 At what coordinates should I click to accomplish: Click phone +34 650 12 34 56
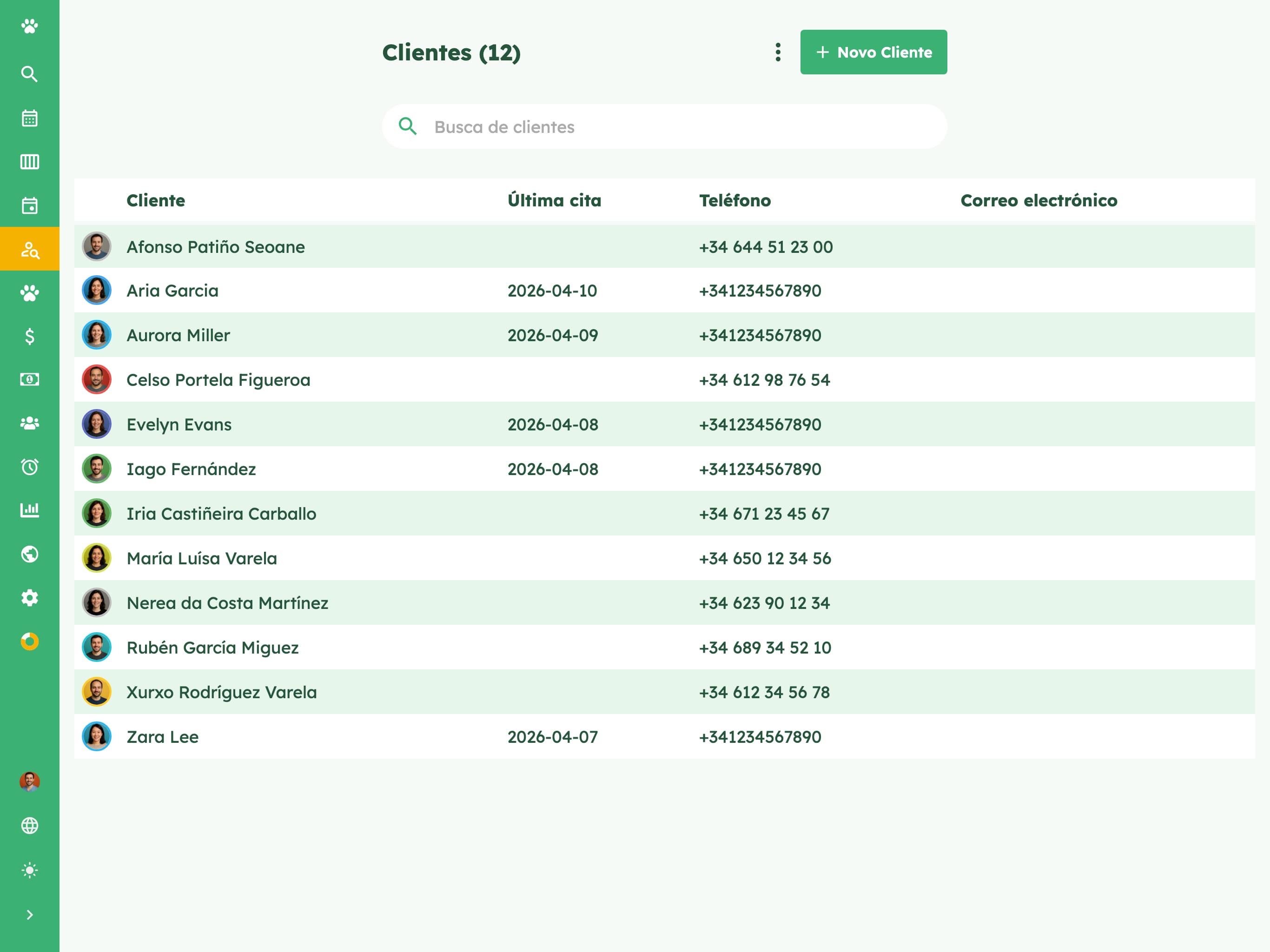pos(765,558)
